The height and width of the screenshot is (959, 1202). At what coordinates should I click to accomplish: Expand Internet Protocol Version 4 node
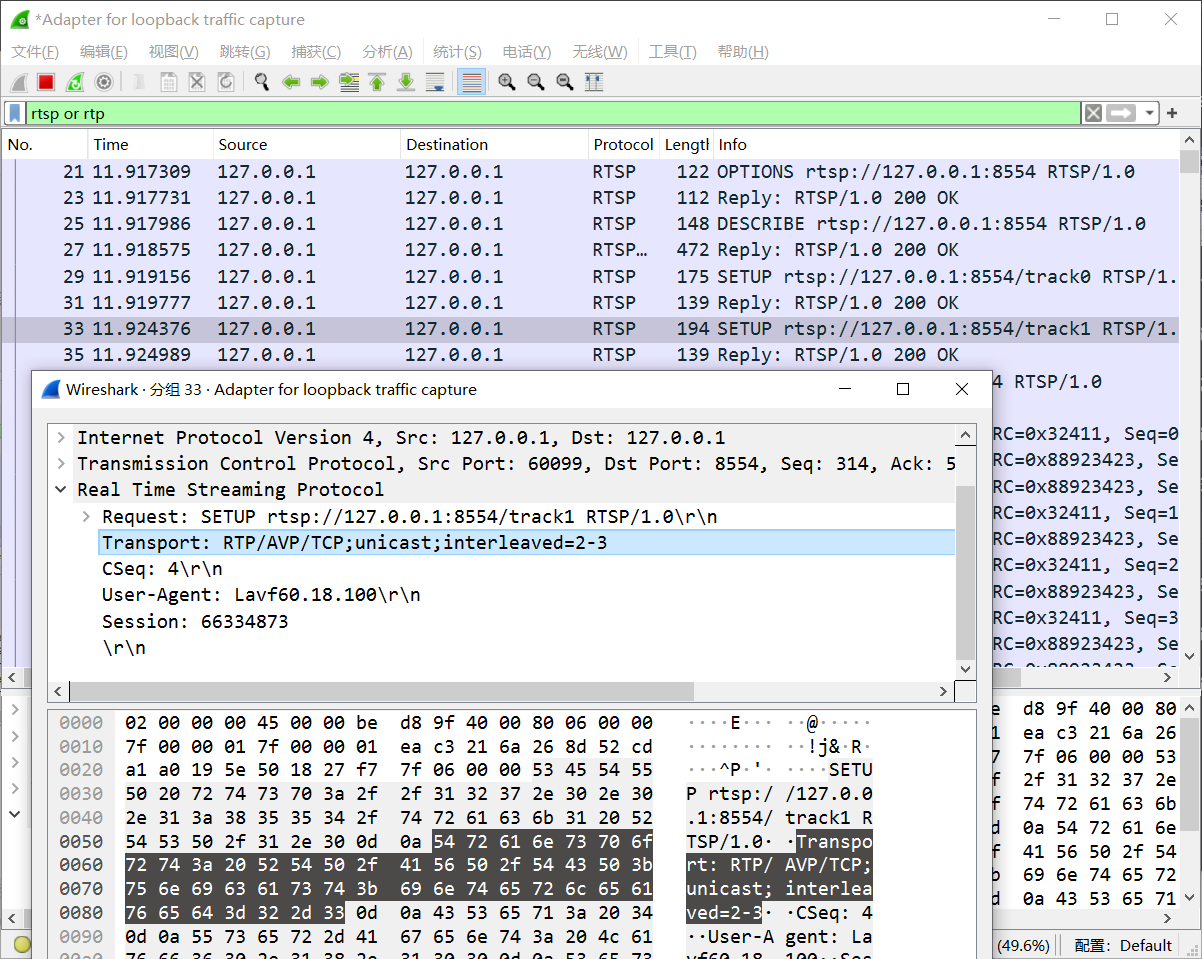[x=62, y=438]
